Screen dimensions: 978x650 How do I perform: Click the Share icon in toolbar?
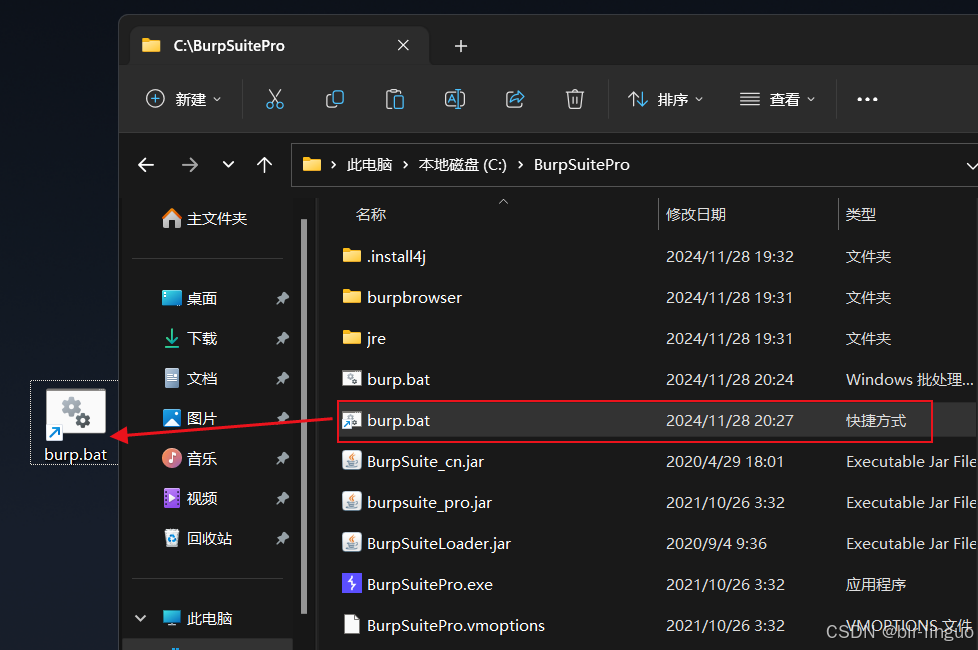tap(515, 99)
